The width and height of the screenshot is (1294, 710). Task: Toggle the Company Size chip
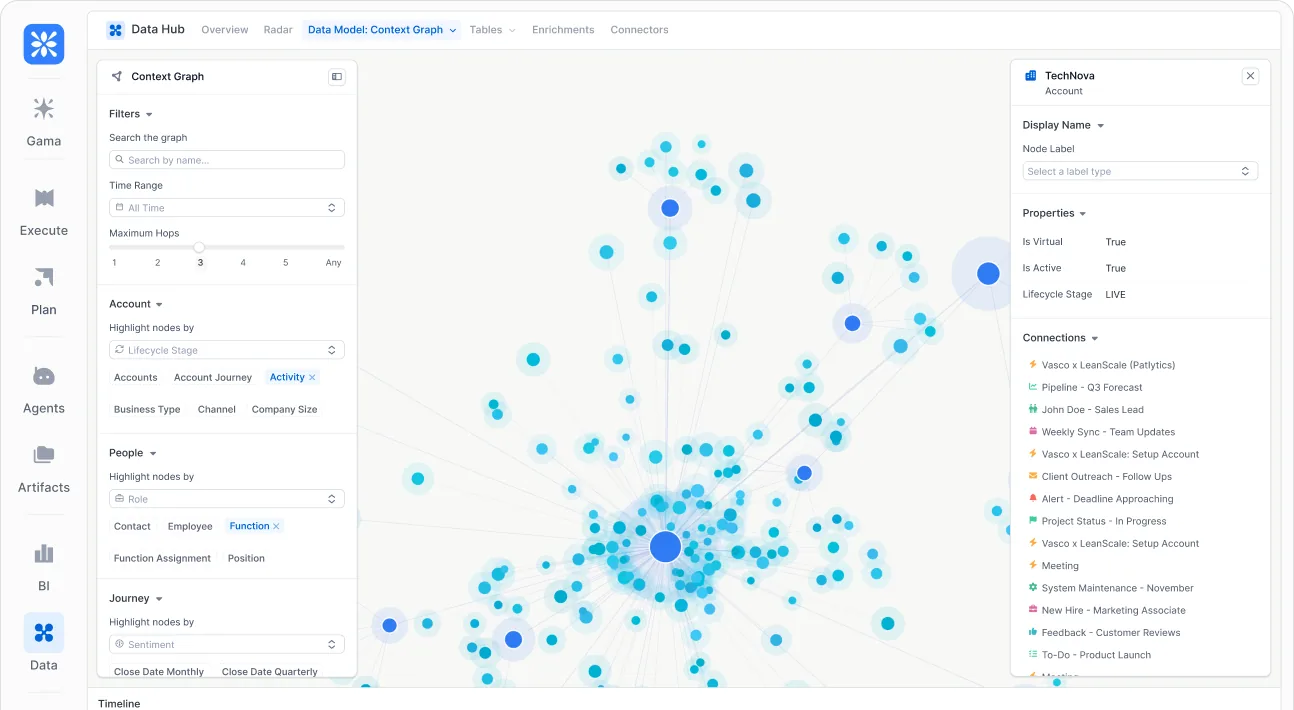[x=284, y=409]
